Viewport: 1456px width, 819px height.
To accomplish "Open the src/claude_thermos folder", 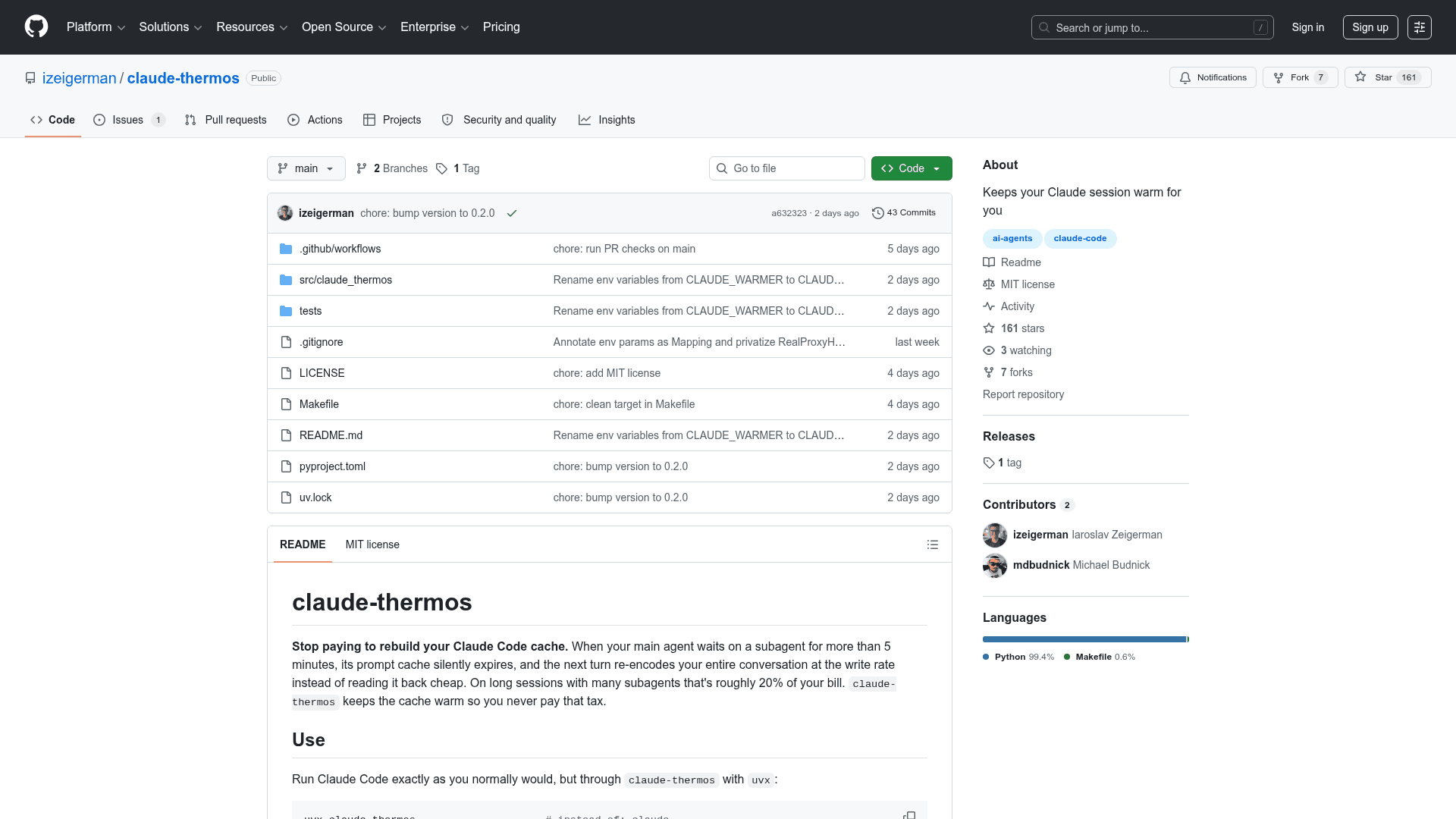I will coord(346,280).
